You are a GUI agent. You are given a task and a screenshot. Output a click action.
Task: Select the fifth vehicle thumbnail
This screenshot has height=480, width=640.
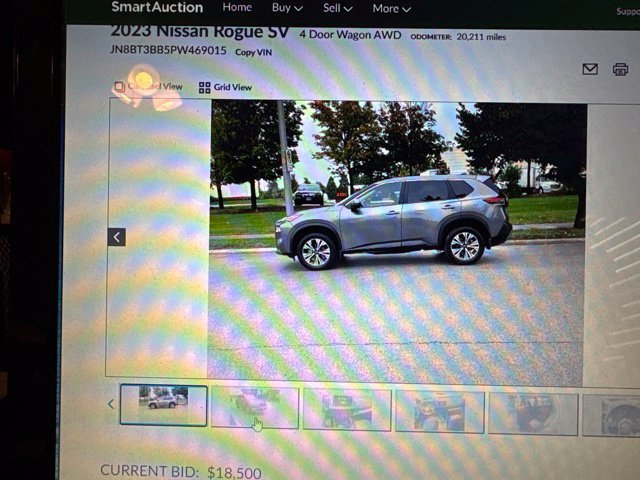point(533,414)
